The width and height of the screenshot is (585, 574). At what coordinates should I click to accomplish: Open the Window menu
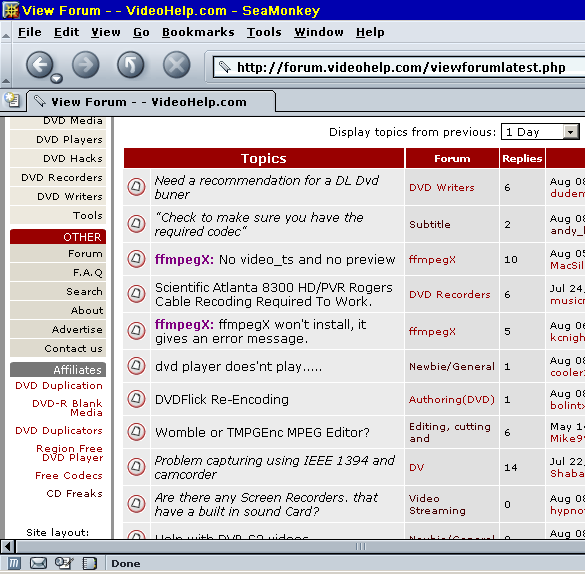[x=319, y=32]
